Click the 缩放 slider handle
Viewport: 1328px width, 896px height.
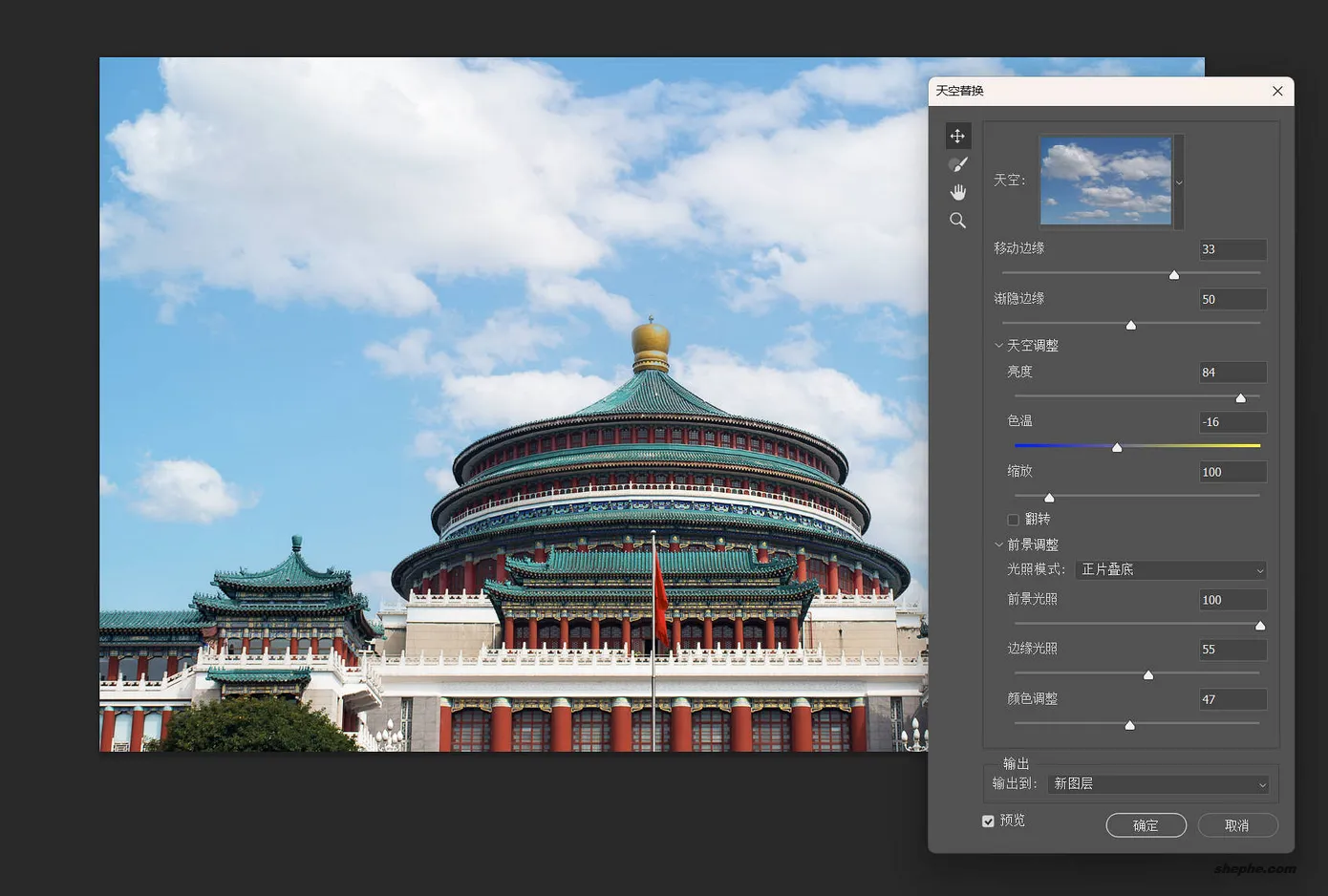tap(1049, 498)
